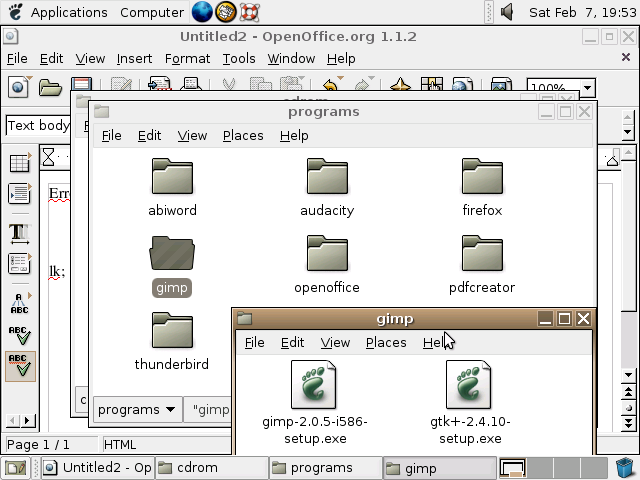The width and height of the screenshot is (640, 480).
Task: Click the paragraph style Text body field
Action: (x=40, y=125)
